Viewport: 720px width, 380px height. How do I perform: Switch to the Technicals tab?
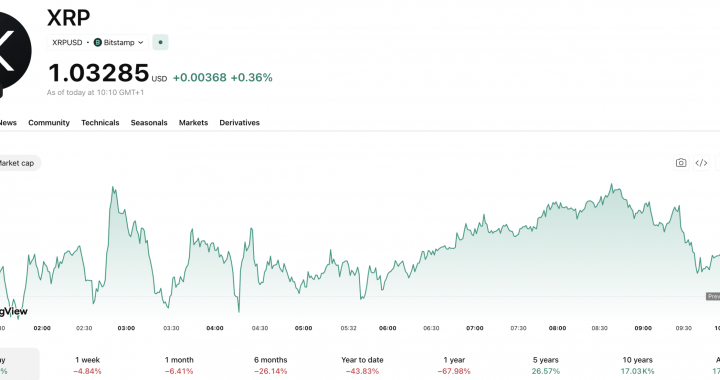pyautogui.click(x=100, y=123)
